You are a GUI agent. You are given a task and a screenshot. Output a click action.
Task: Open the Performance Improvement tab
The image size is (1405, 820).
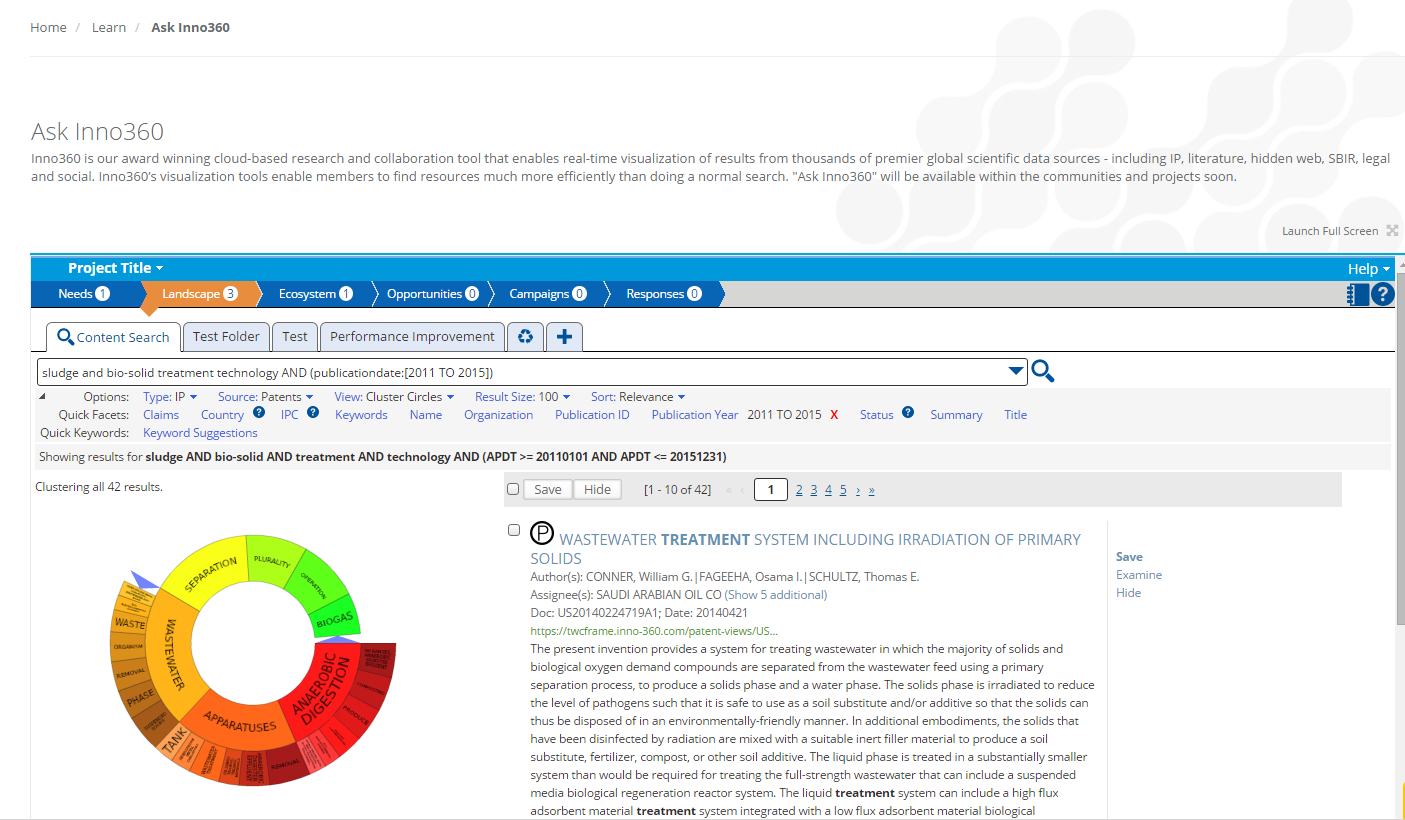412,336
